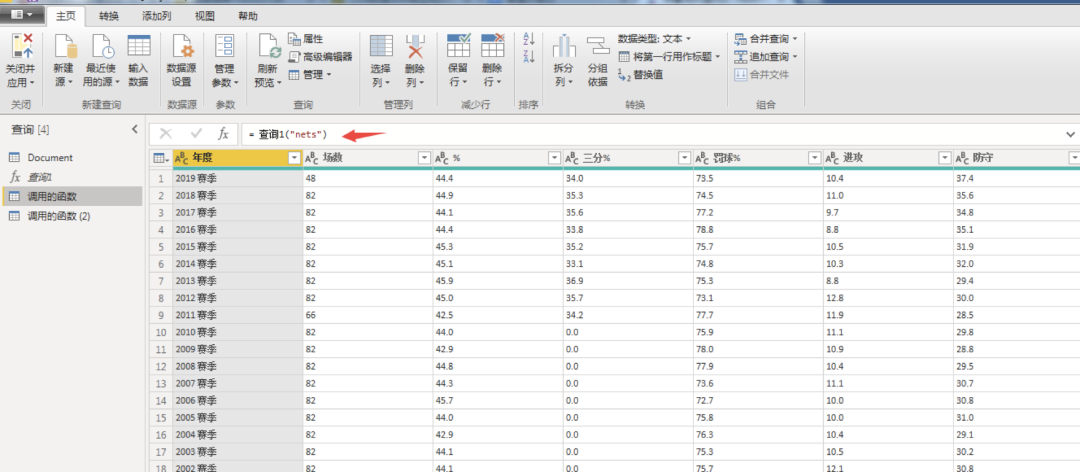Image resolution: width=1080 pixels, height=472 pixels.
Task: Click the Remove Columns icon
Action: click(415, 47)
